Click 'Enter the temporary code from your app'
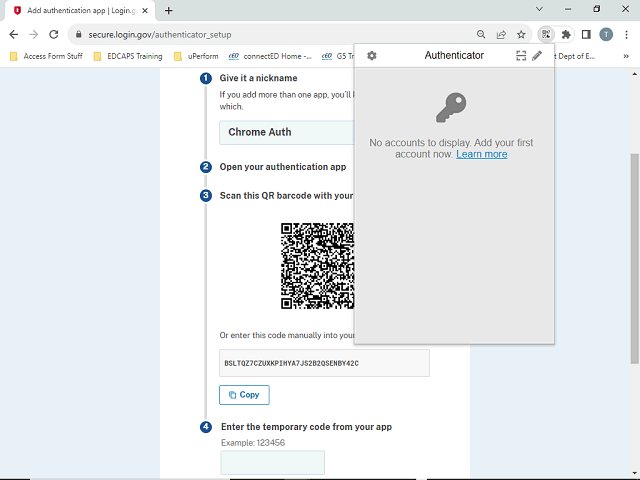Image resolution: width=640 pixels, height=480 pixels. [x=307, y=427]
